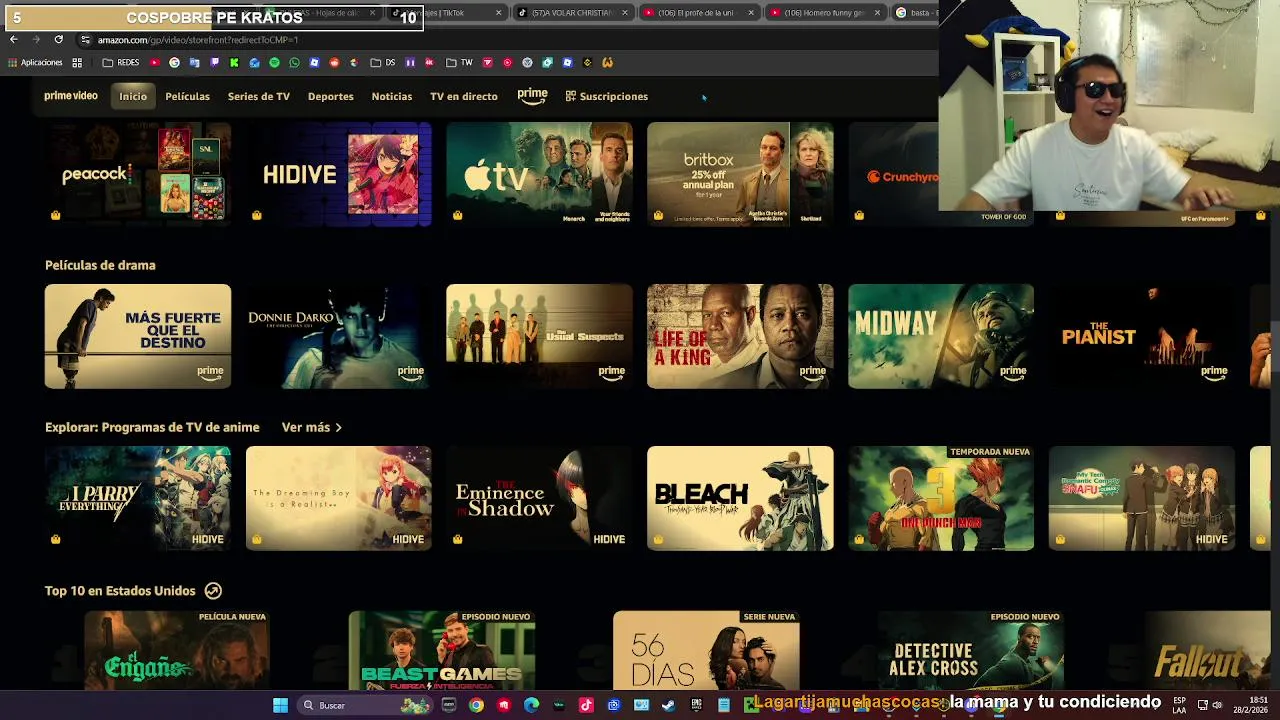1280x720 pixels.
Task: Click the Películas de drama heading
Action: pyautogui.click(x=100, y=265)
